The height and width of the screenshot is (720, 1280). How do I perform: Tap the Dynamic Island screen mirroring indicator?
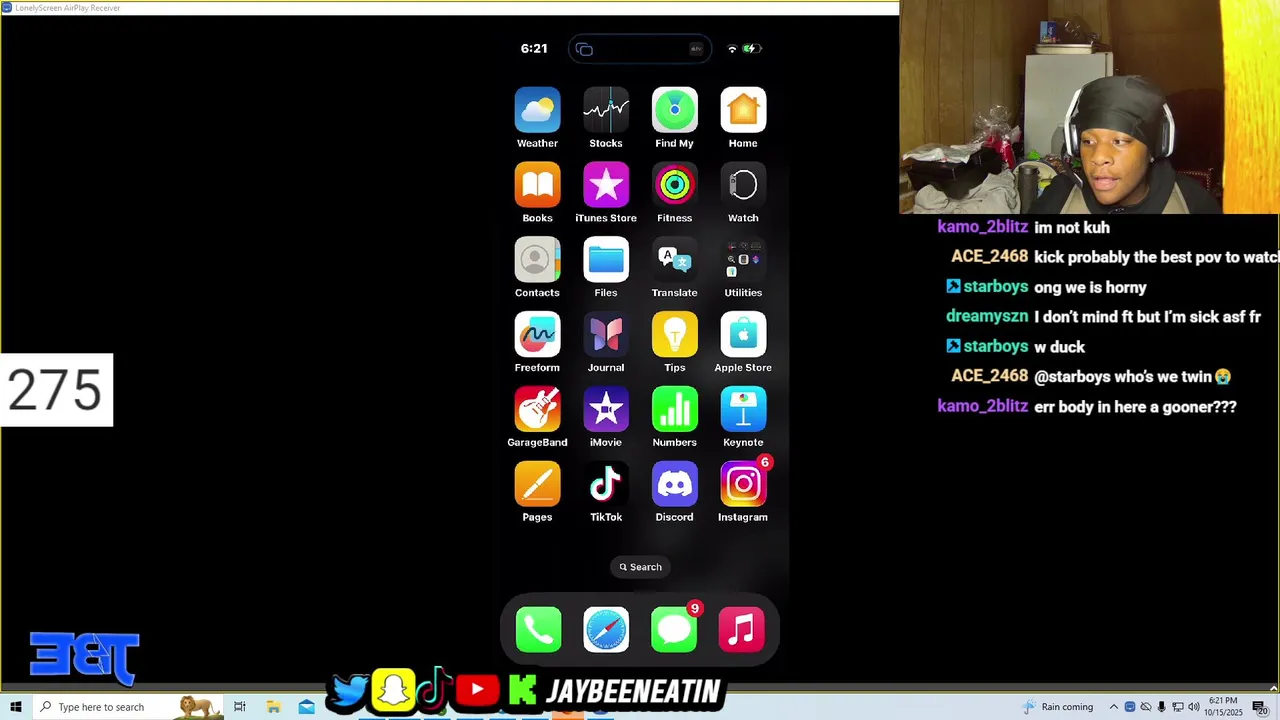tap(640, 49)
